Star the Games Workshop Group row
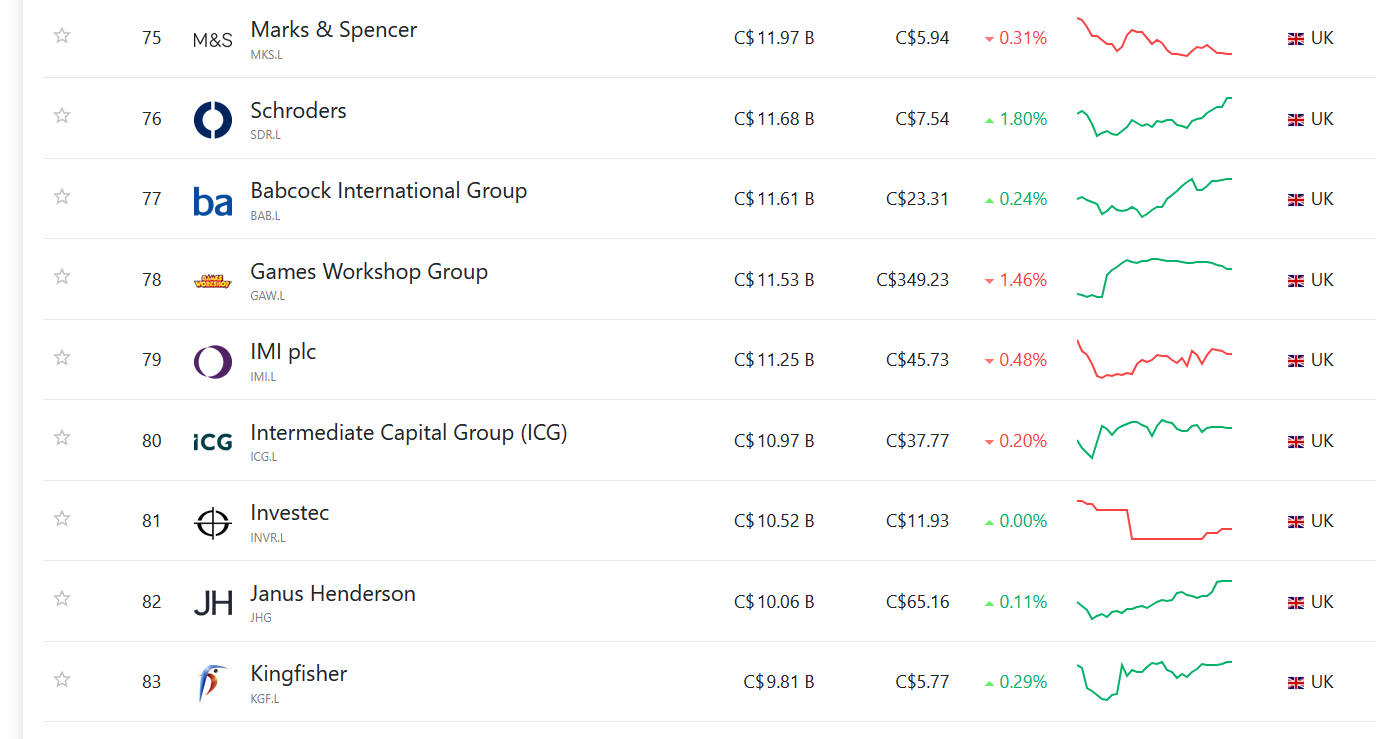 (x=62, y=277)
